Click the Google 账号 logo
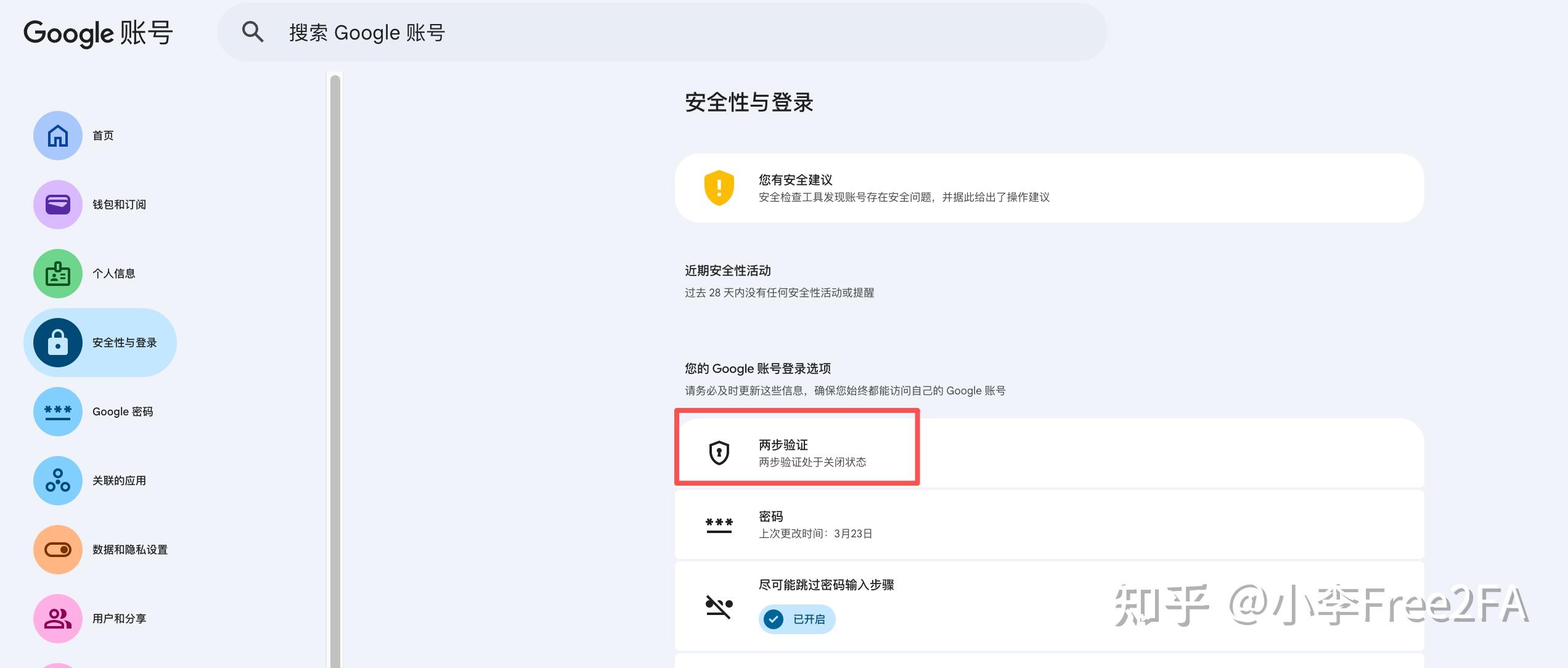The width and height of the screenshot is (1568, 668). [x=98, y=33]
